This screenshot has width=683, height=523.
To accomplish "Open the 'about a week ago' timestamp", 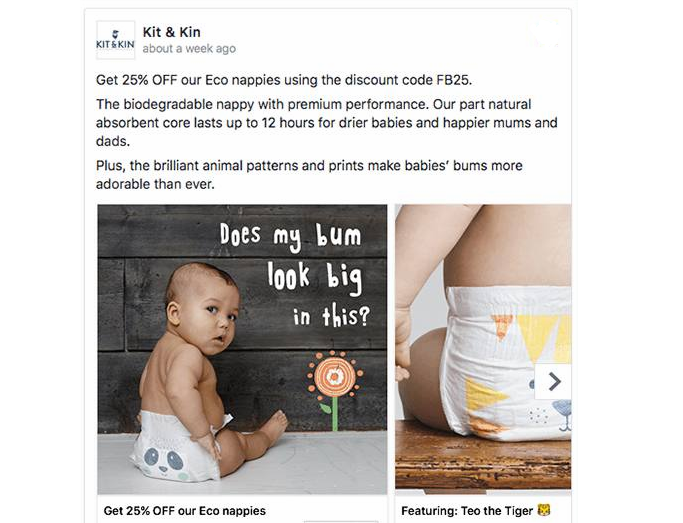I will 189,48.
